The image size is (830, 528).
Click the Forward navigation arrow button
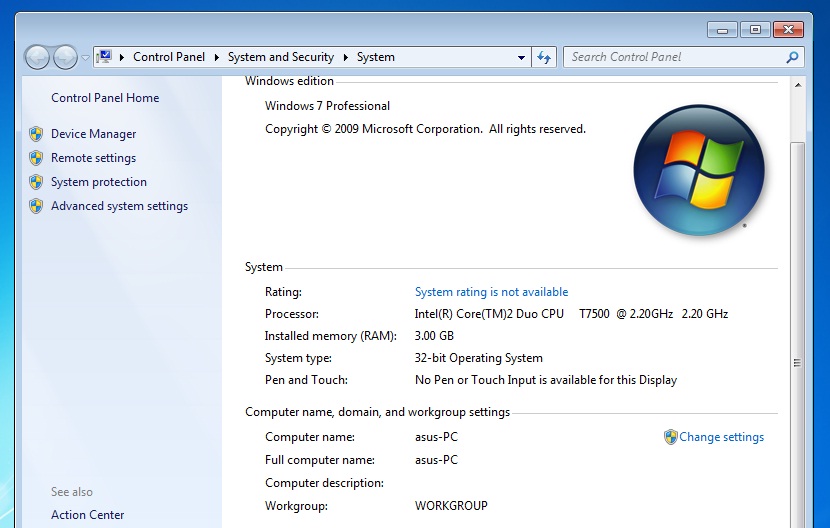65,57
